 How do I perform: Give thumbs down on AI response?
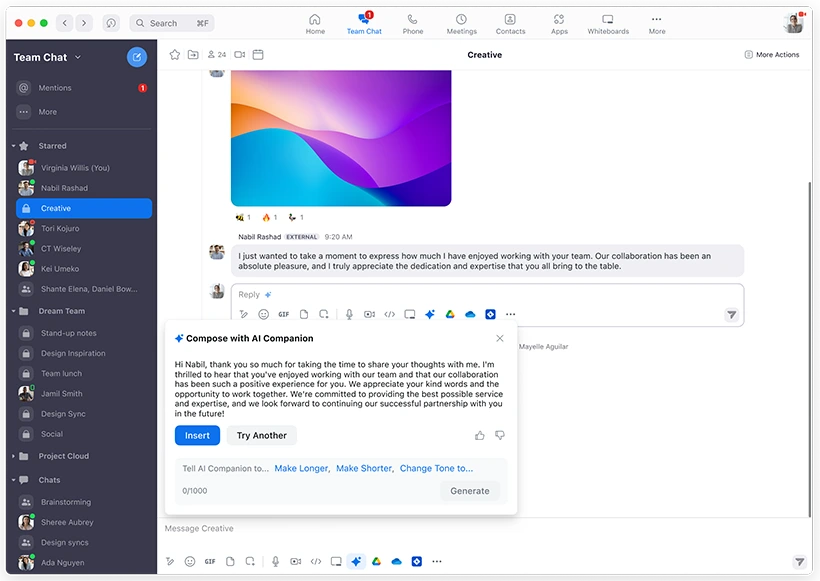500,434
